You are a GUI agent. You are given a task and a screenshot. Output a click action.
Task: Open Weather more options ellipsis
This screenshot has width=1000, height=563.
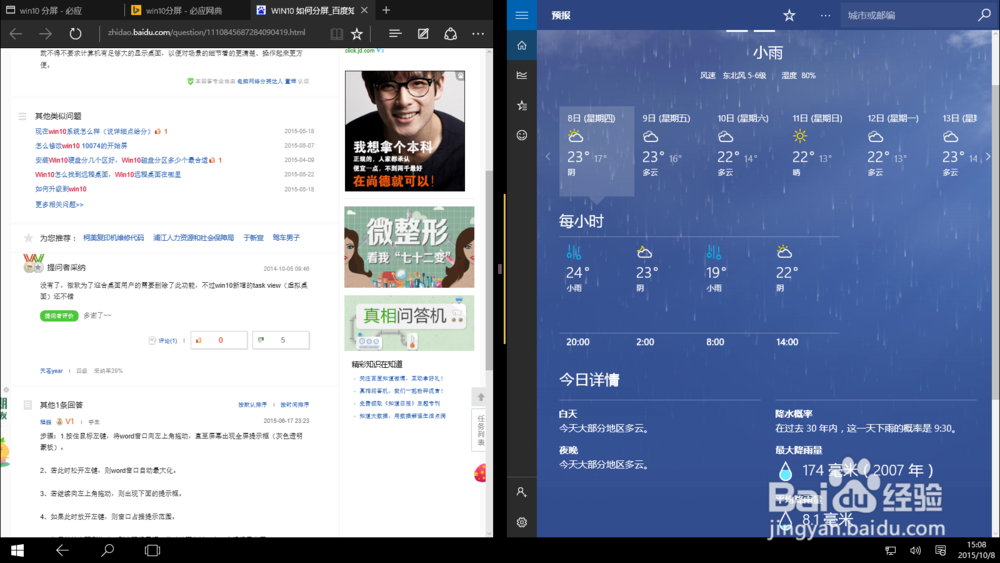[x=825, y=15]
